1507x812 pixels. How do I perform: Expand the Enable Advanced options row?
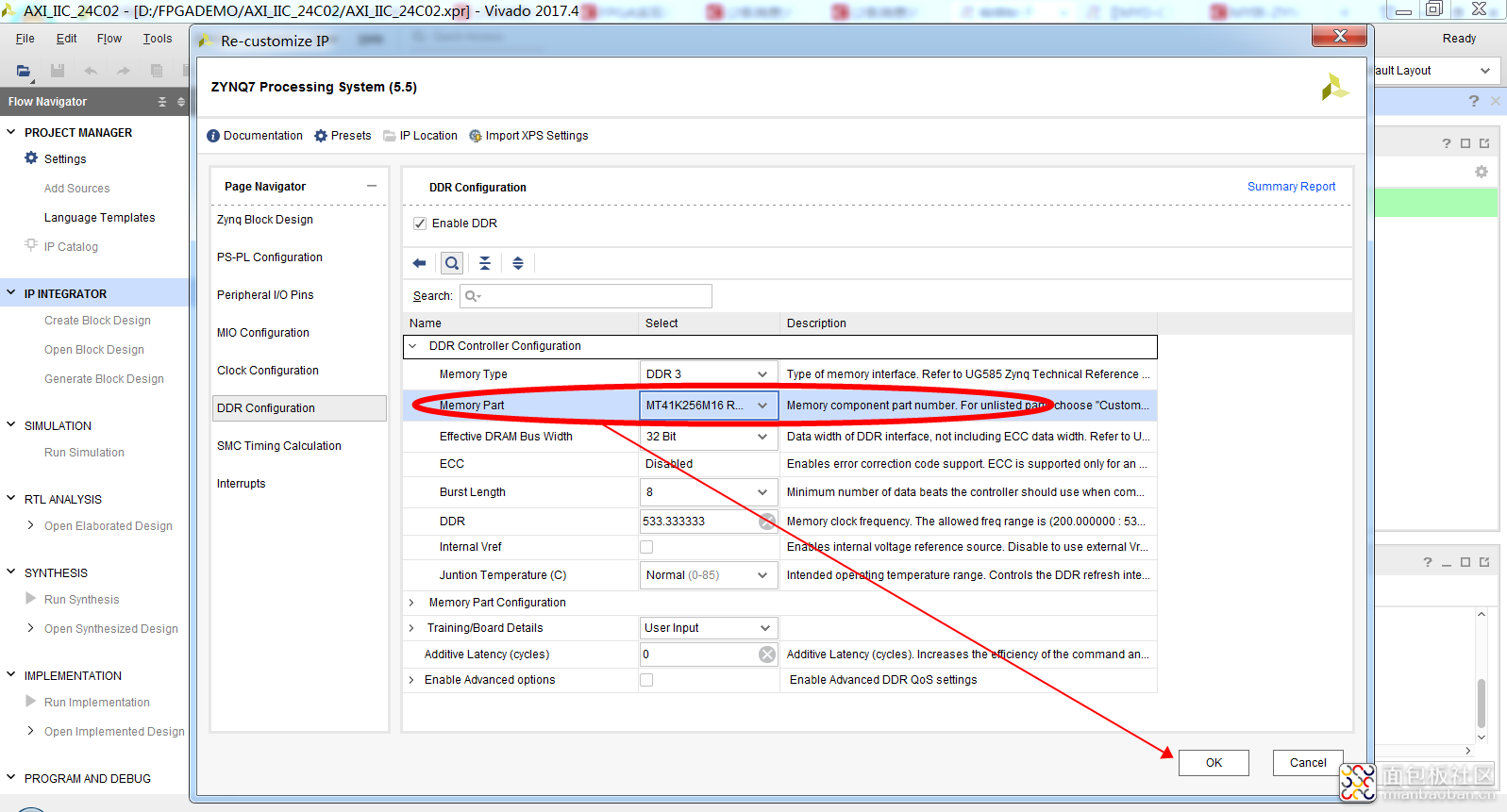411,680
